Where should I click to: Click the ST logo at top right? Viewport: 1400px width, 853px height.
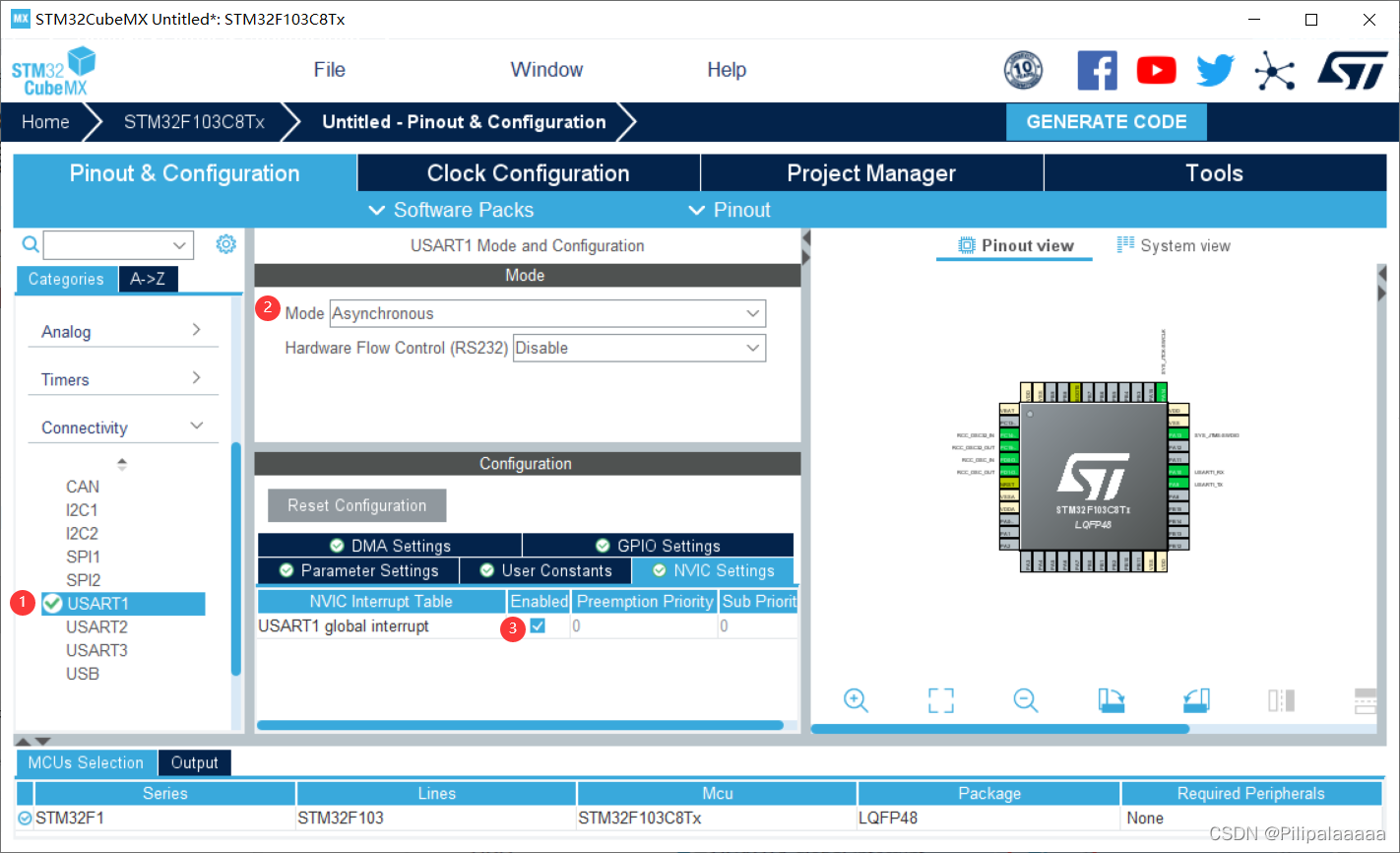(x=1352, y=71)
